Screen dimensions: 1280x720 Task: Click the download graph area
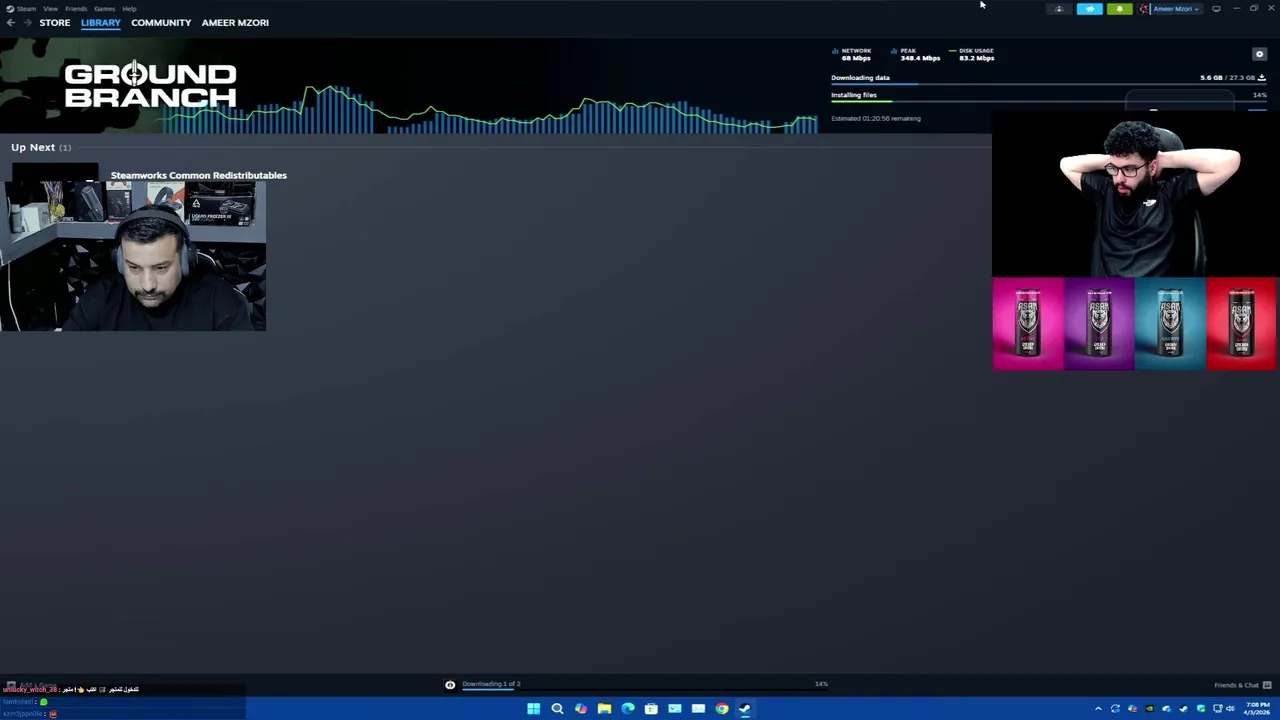[490, 108]
